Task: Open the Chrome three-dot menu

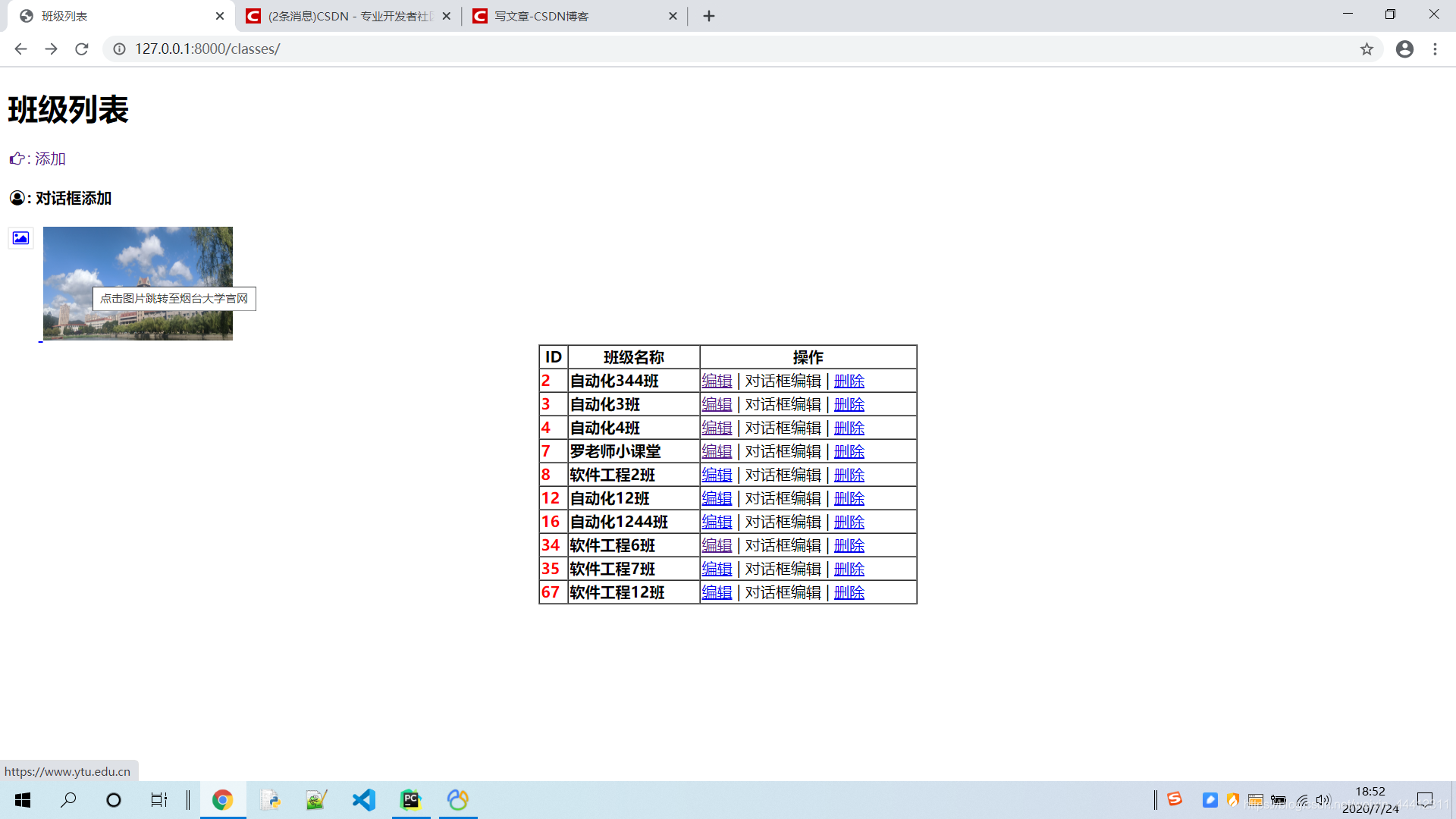Action: click(x=1435, y=49)
